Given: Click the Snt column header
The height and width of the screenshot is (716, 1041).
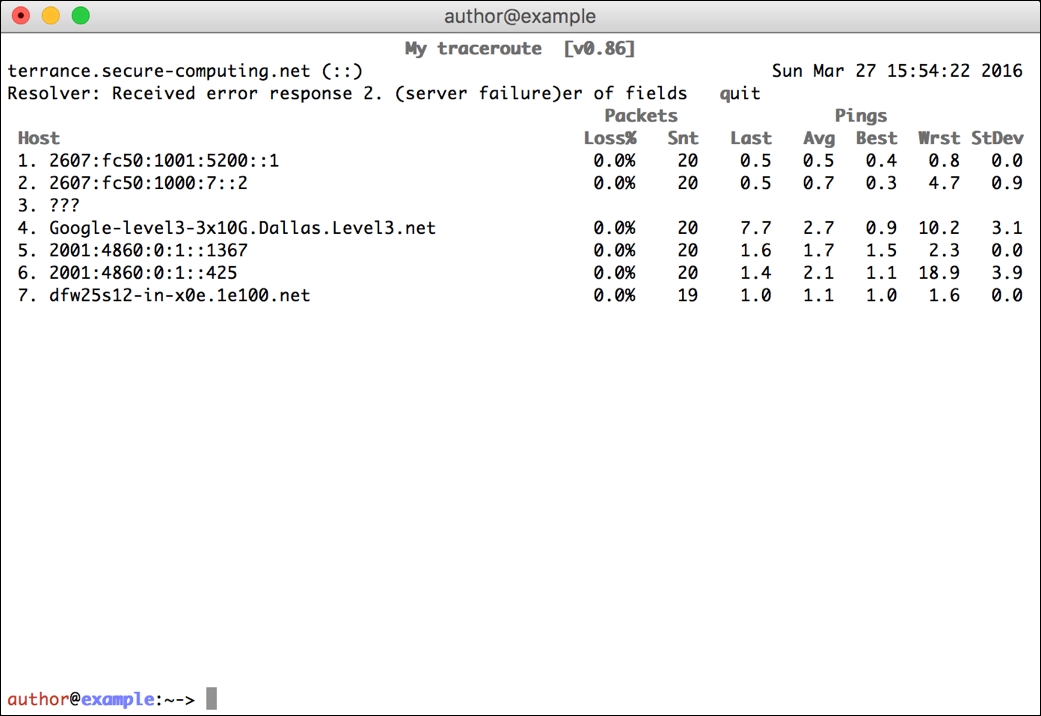Looking at the screenshot, I should click(682, 138).
